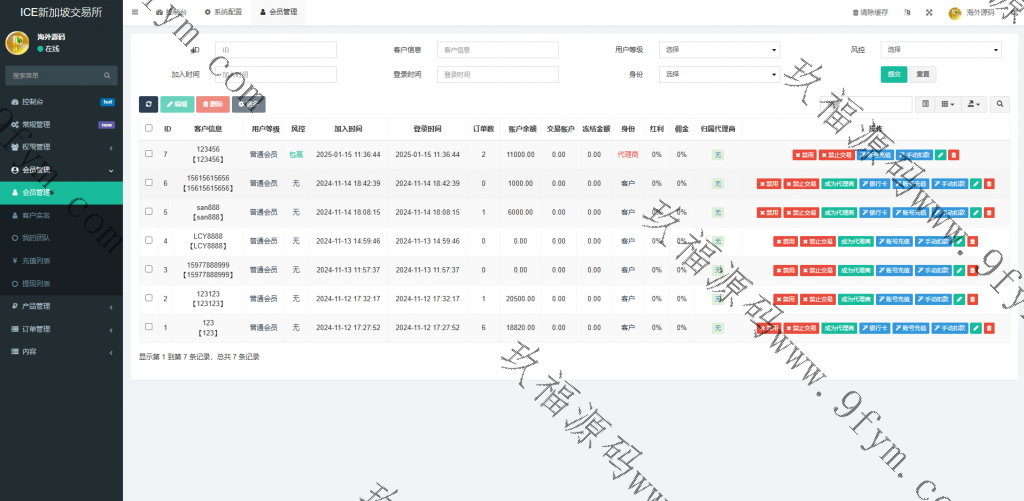1024x501 pixels.
Task: Expand the 产品管理 sidebar menu
Action: click(61, 306)
